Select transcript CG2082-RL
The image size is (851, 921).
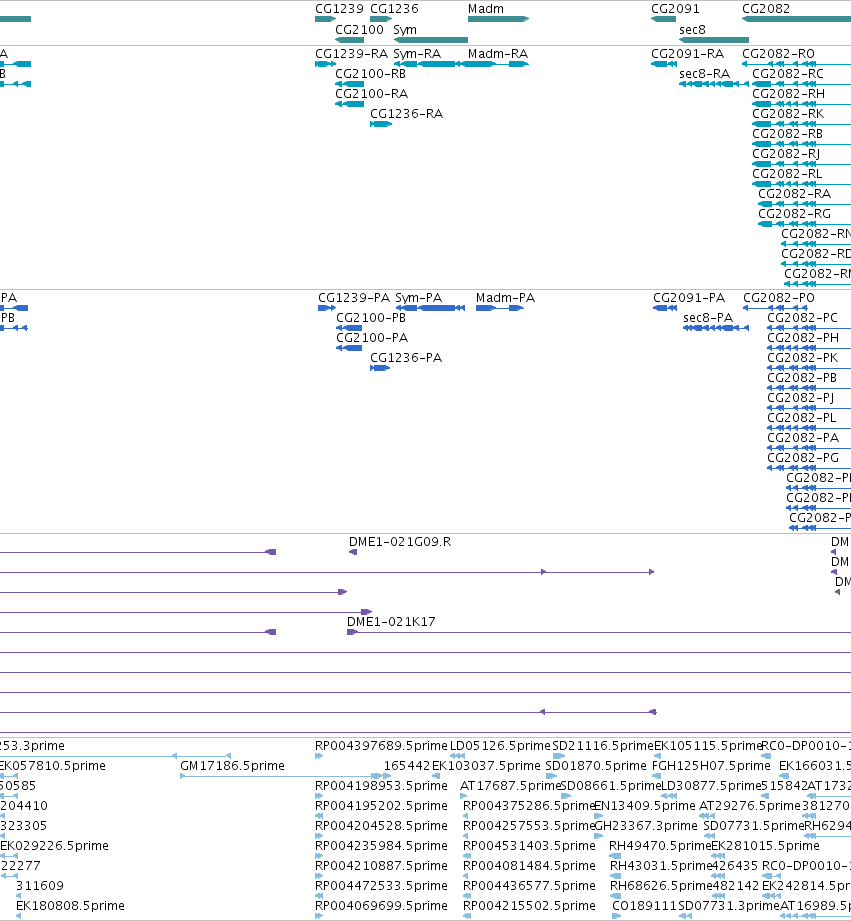click(802, 184)
